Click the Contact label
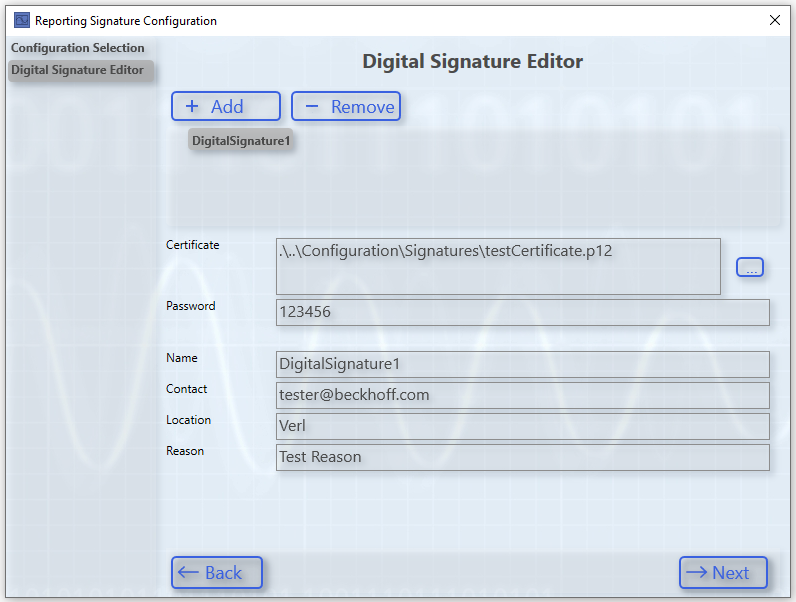The image size is (796, 602). (186, 389)
